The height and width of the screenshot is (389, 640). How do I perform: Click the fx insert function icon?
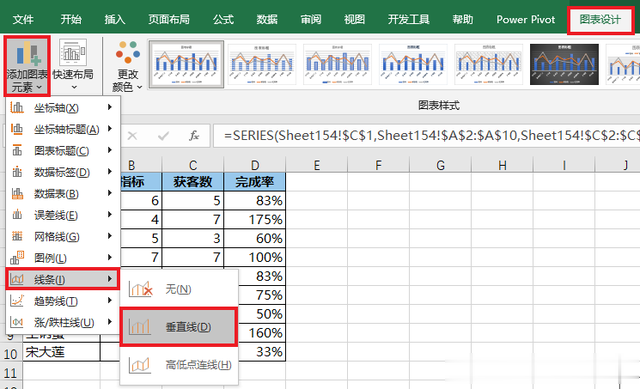(194, 136)
